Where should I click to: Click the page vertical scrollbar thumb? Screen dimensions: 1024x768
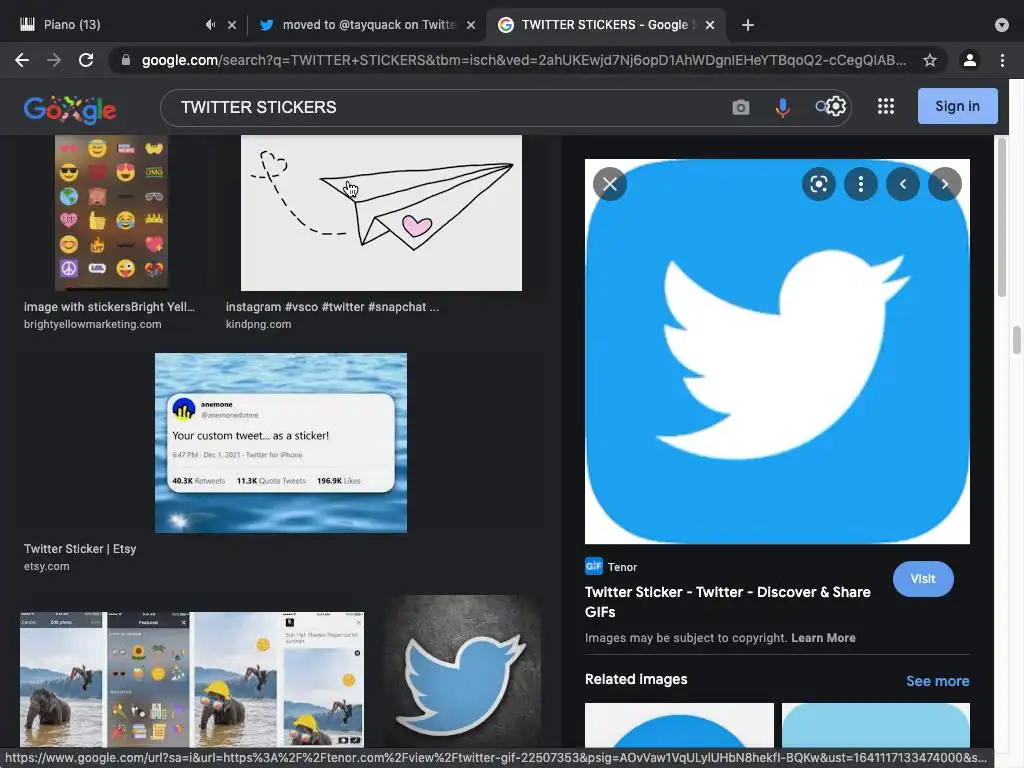[x=1017, y=340]
